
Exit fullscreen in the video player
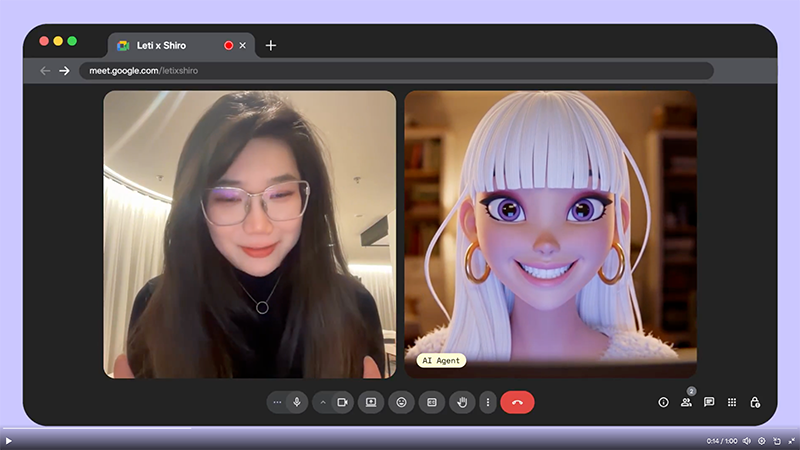pyautogui.click(x=791, y=441)
